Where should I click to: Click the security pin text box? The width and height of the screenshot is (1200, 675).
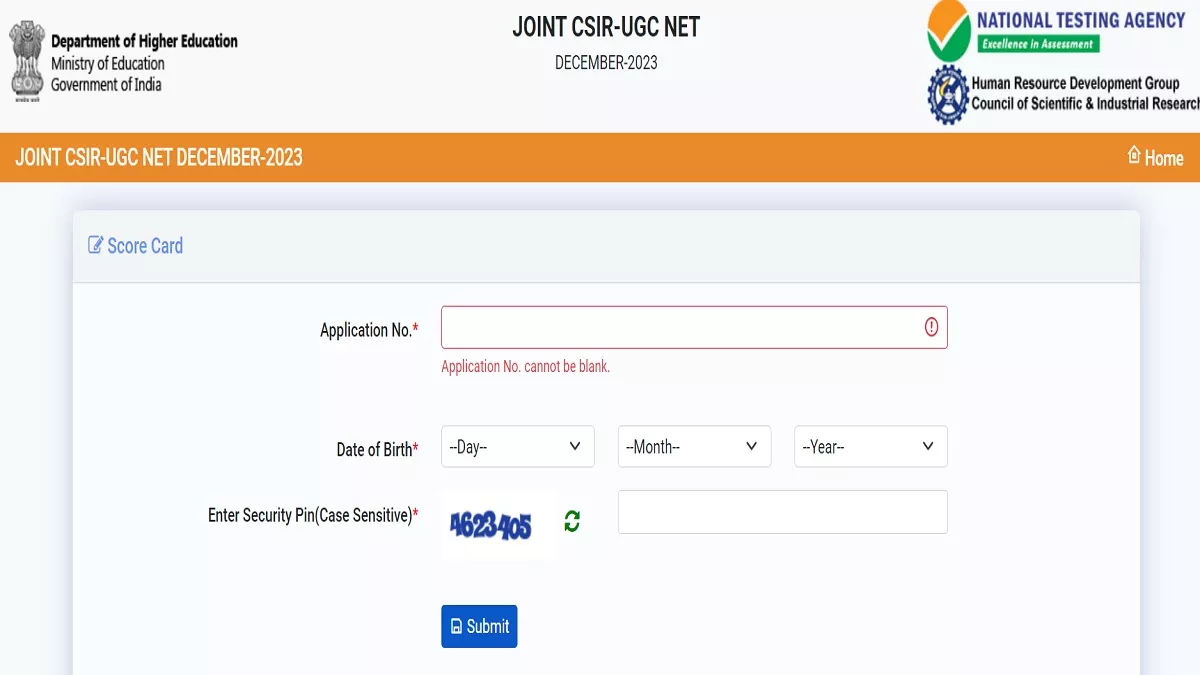click(782, 512)
